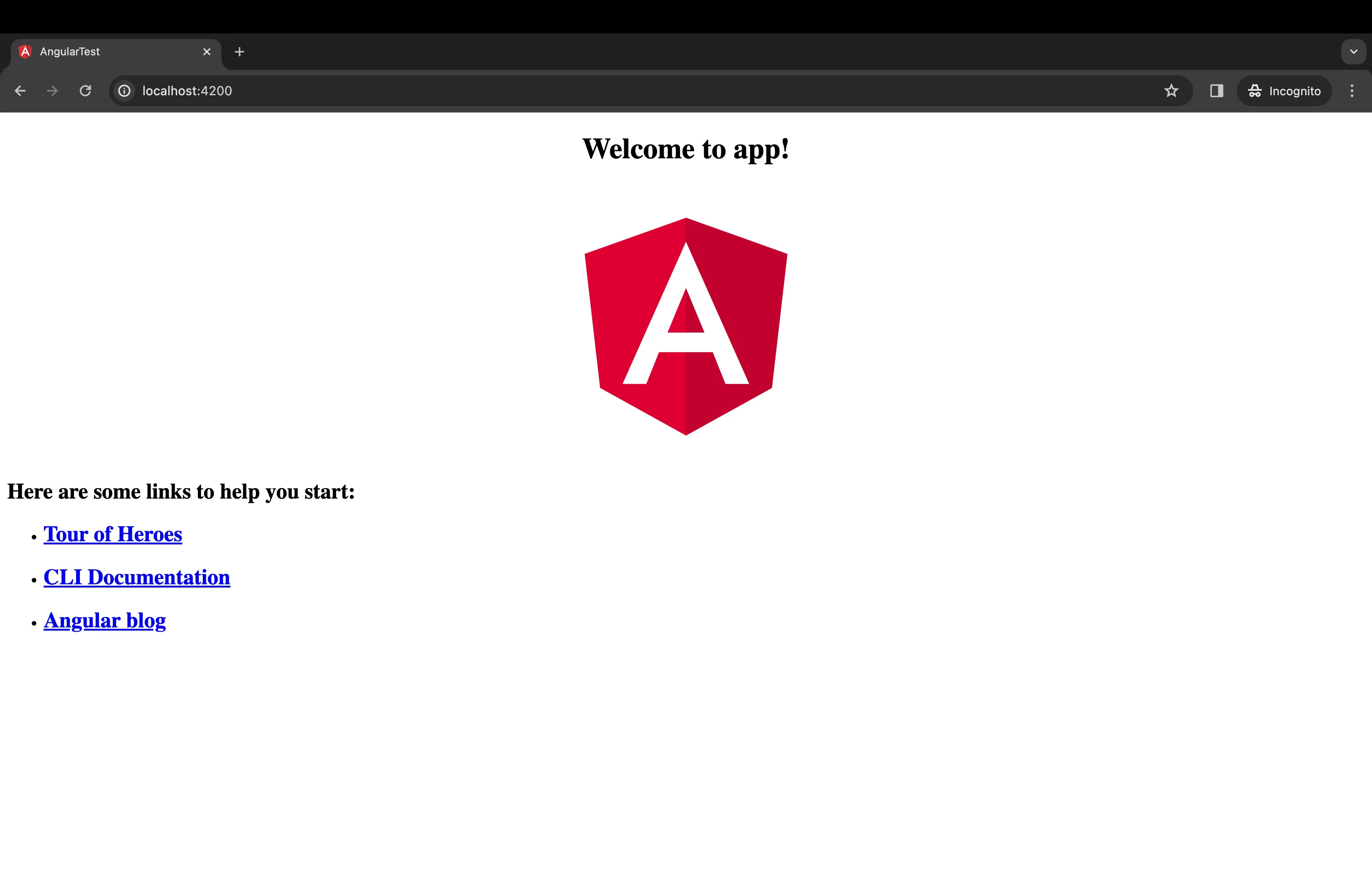Expand the tab search dropdown chevron
This screenshot has width=1372, height=891.
[x=1353, y=52]
